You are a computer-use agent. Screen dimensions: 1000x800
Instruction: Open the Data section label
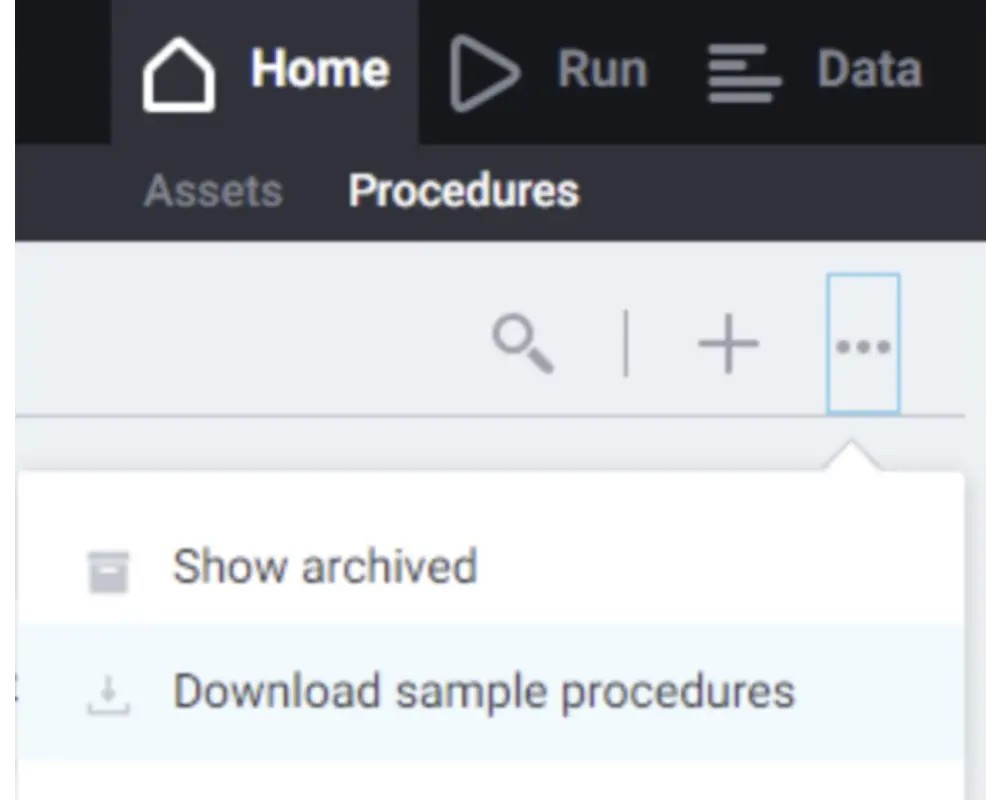tap(869, 70)
